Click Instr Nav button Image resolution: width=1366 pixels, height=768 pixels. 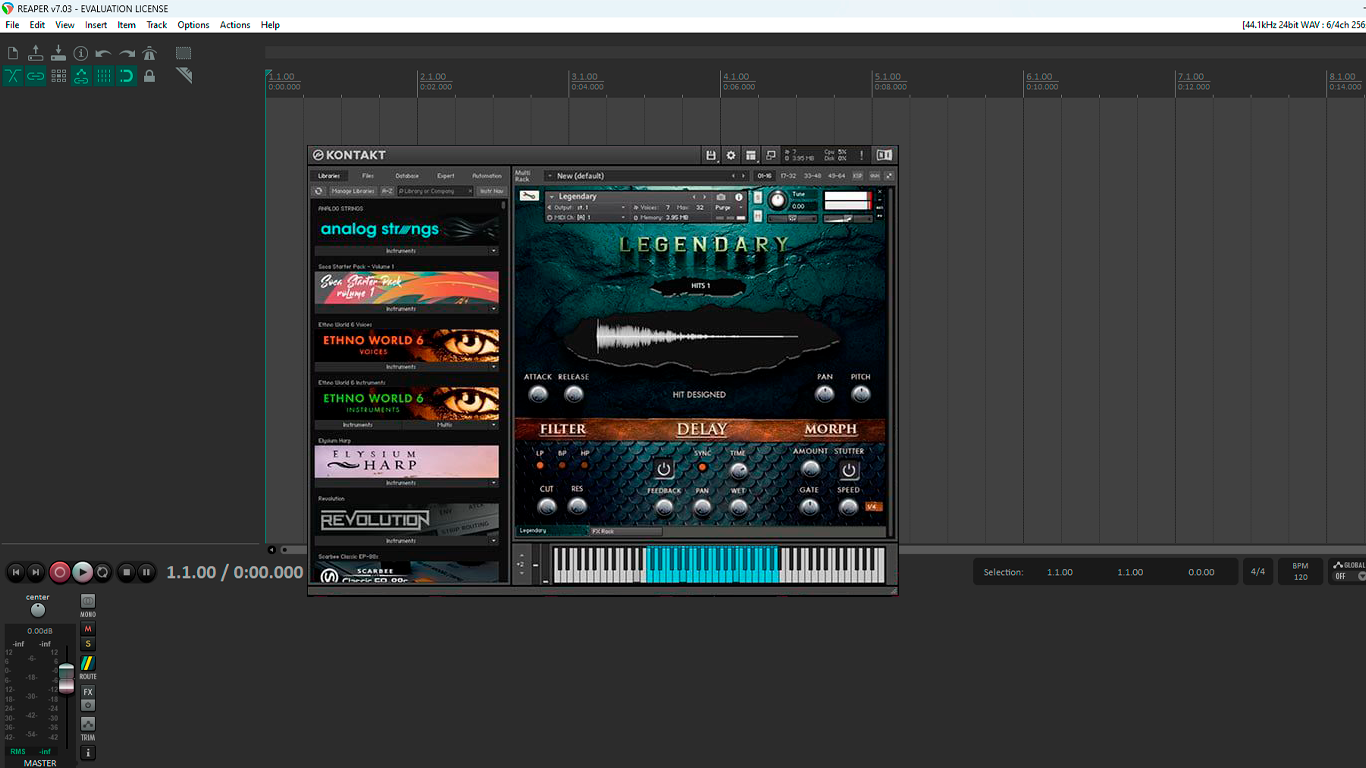491,191
